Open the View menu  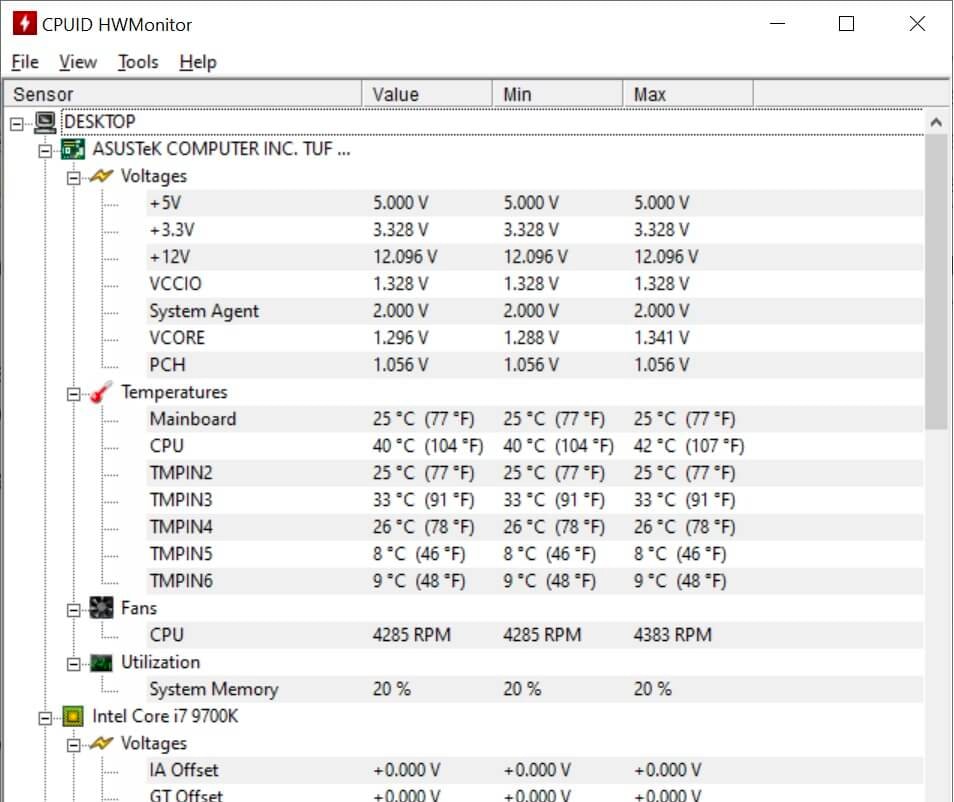point(78,62)
